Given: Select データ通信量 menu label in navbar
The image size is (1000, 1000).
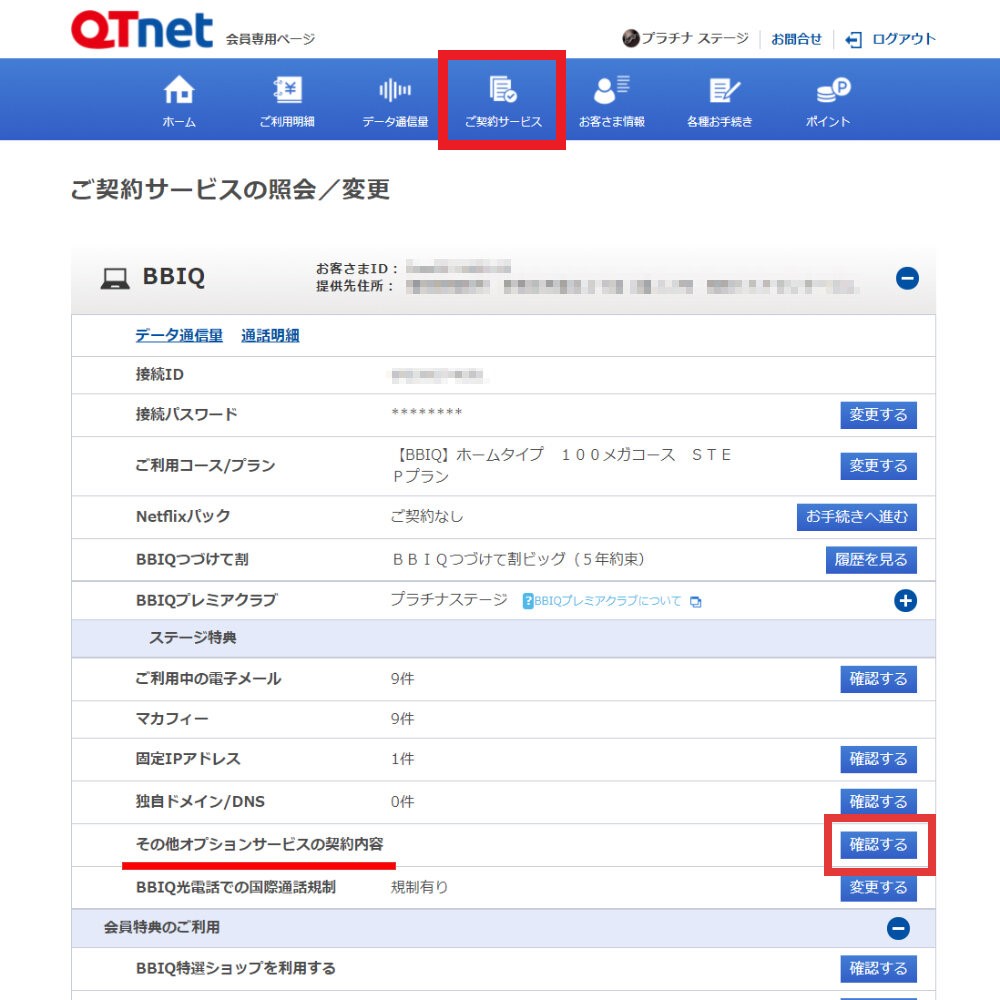Looking at the screenshot, I should point(395,122).
